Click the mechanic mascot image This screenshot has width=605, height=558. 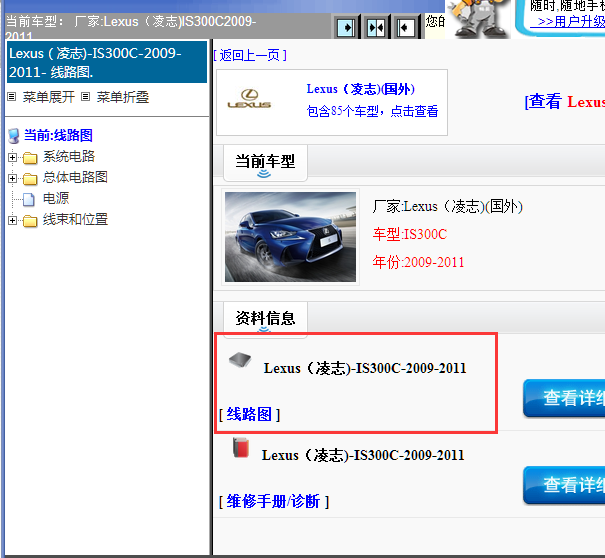[479, 19]
